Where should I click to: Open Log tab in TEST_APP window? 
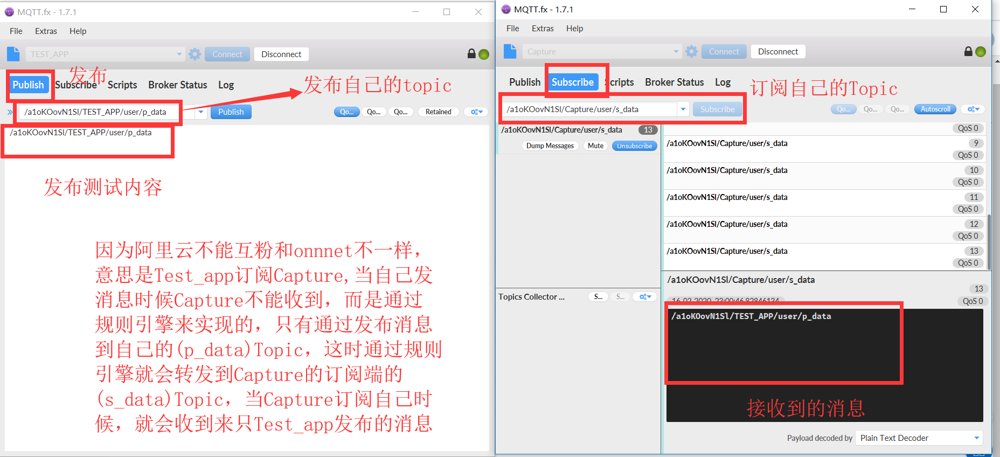(x=226, y=85)
